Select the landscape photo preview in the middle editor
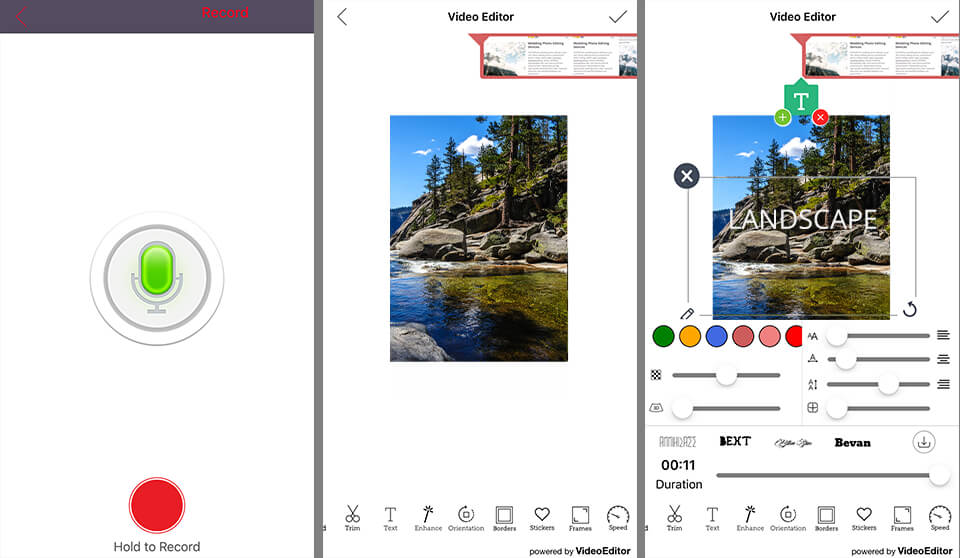The image size is (960, 558). (479, 238)
